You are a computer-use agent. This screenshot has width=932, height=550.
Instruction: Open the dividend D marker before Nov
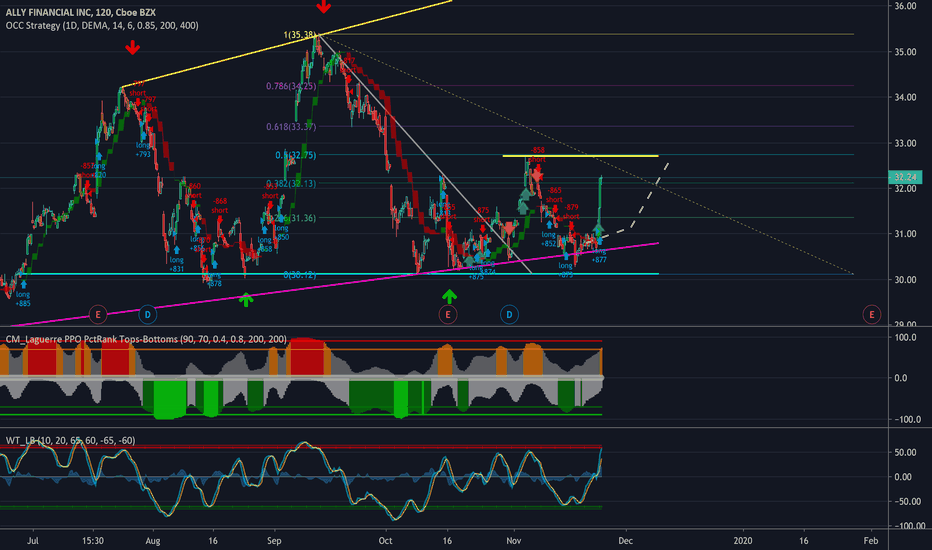(x=509, y=314)
